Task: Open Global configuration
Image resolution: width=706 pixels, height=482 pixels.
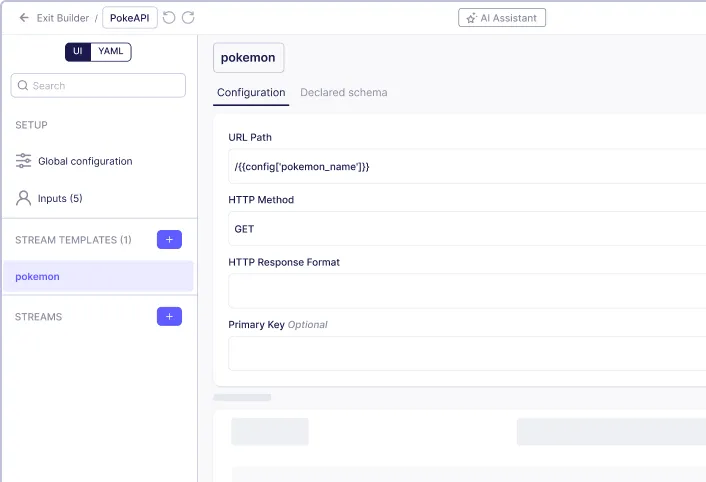Action: pos(74,161)
